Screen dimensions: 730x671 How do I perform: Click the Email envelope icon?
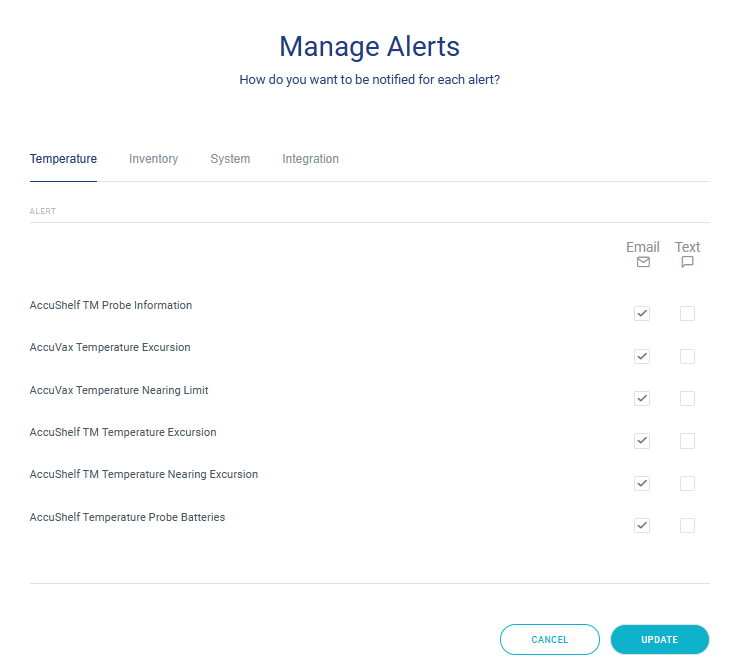(643, 262)
